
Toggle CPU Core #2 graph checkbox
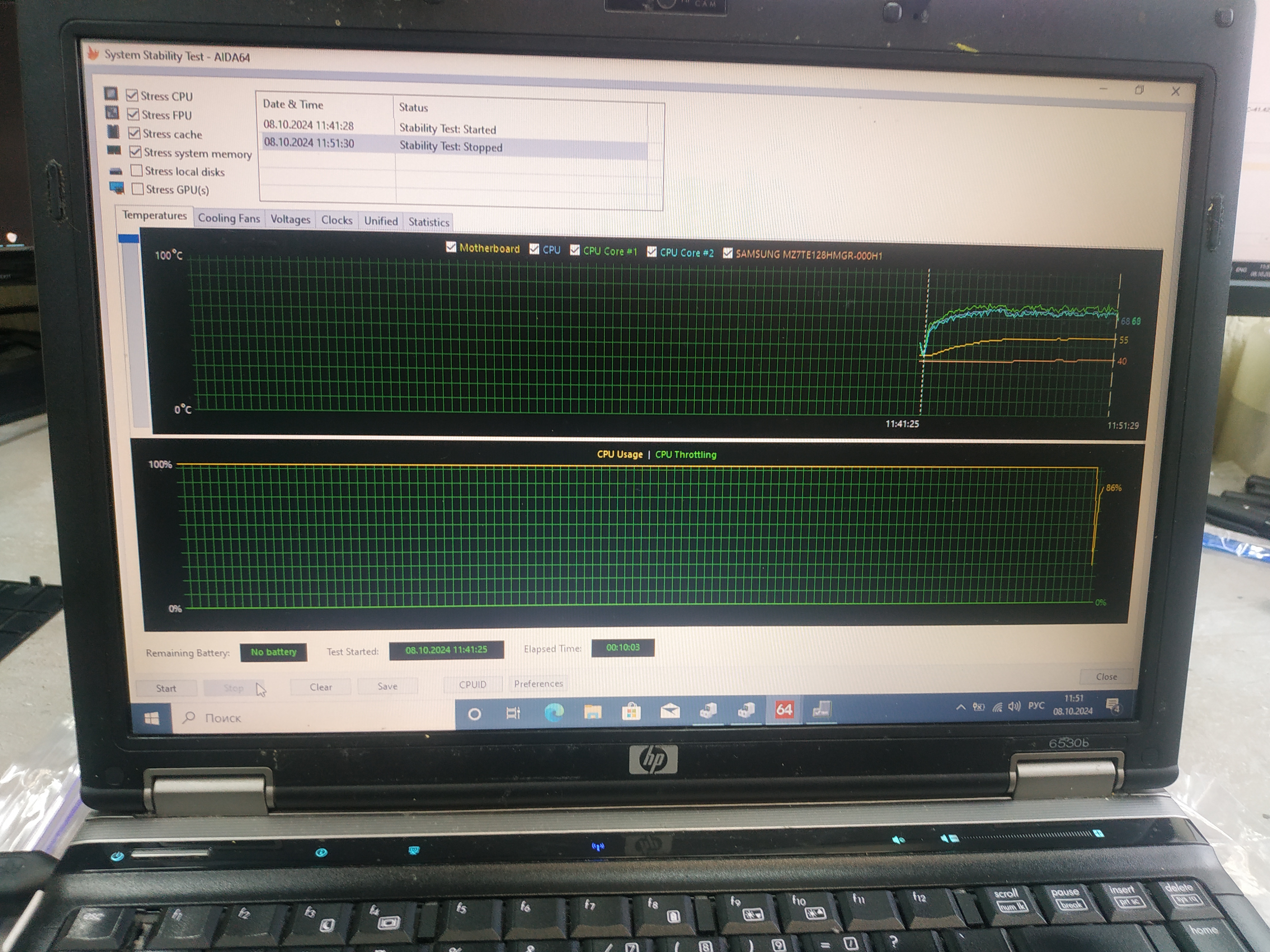click(652, 251)
